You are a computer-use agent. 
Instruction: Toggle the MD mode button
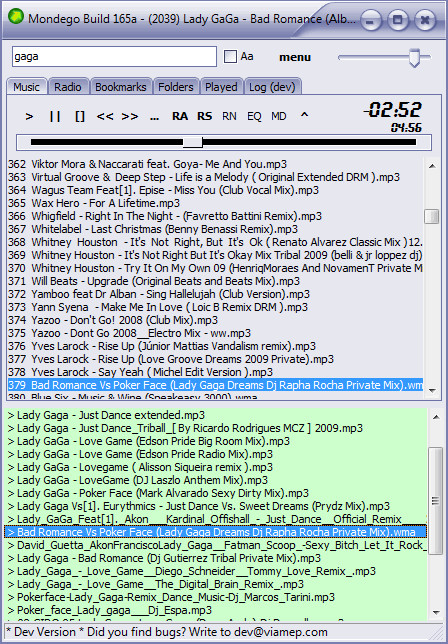coord(279,117)
